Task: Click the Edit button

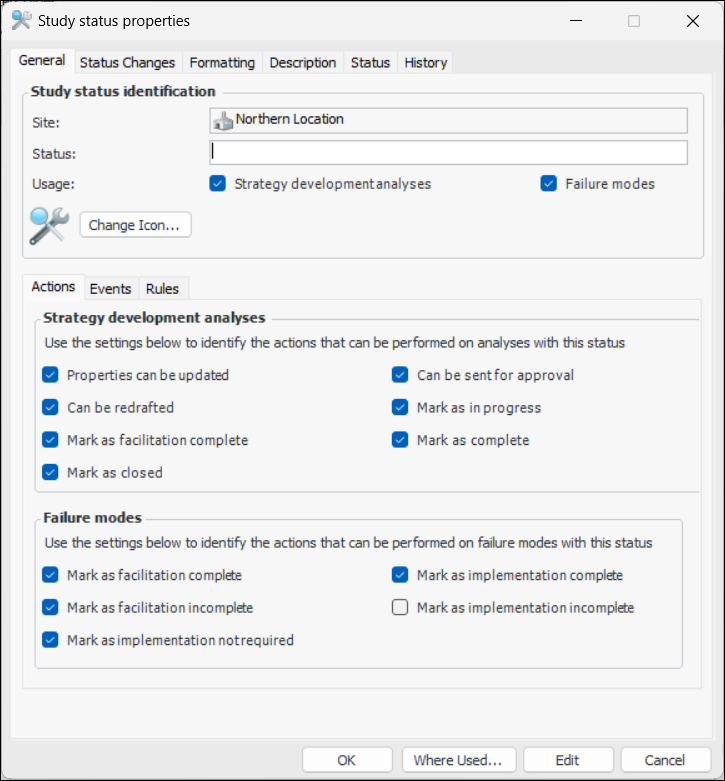Action: [568, 760]
